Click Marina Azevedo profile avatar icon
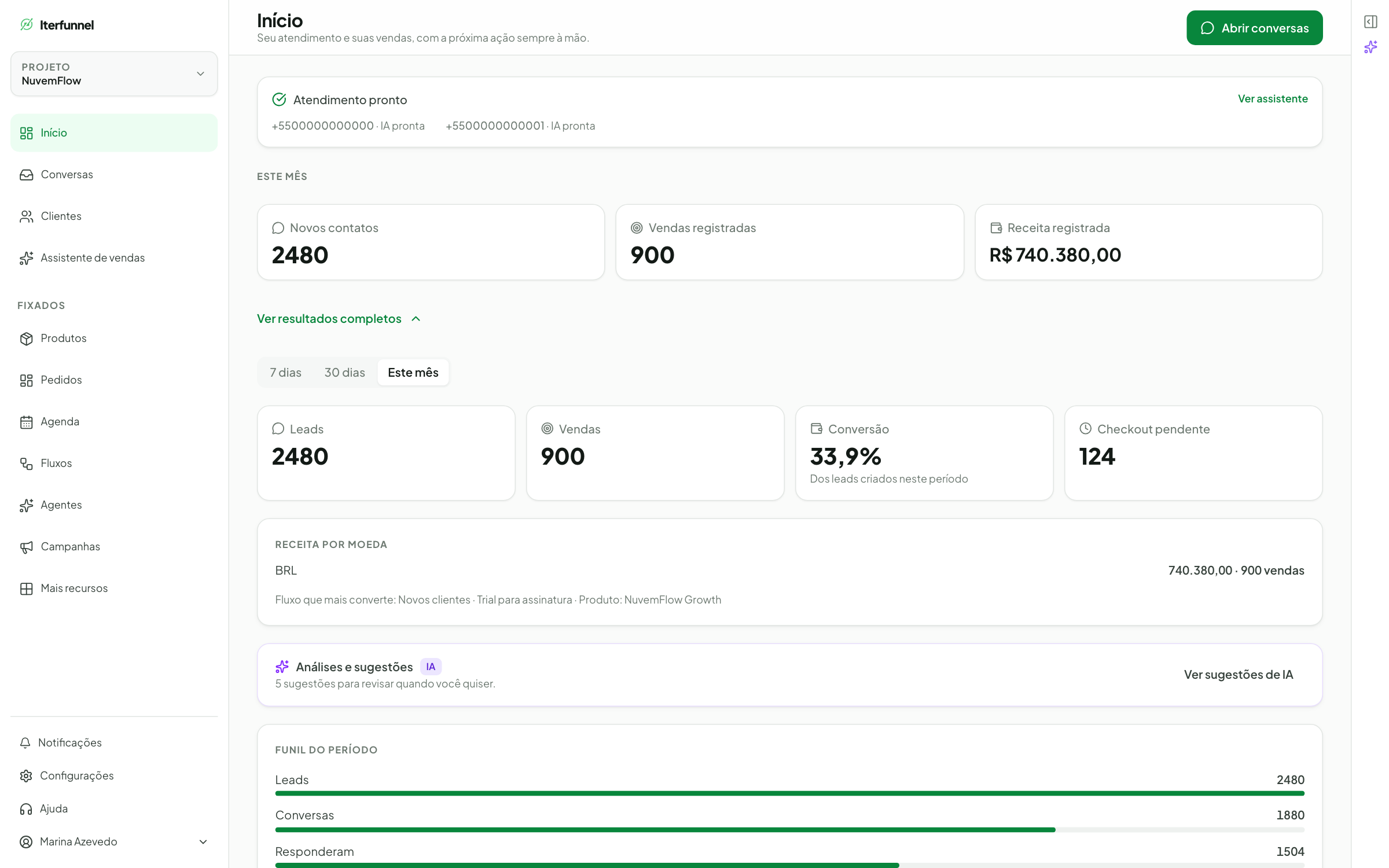The image size is (1389, 868). (x=25, y=841)
